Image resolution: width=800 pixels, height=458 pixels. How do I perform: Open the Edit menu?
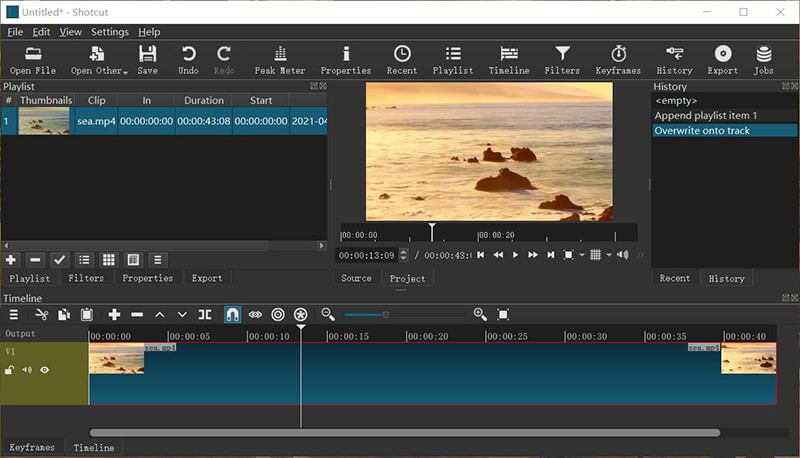coord(41,32)
